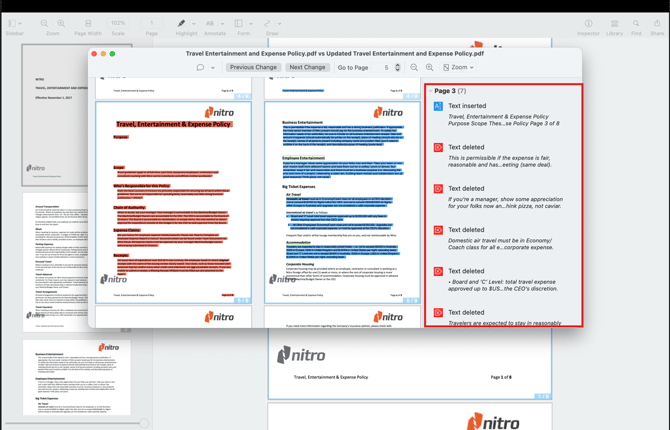The width and height of the screenshot is (670, 430).
Task: Click the page number stepper arrows
Action: (398, 68)
